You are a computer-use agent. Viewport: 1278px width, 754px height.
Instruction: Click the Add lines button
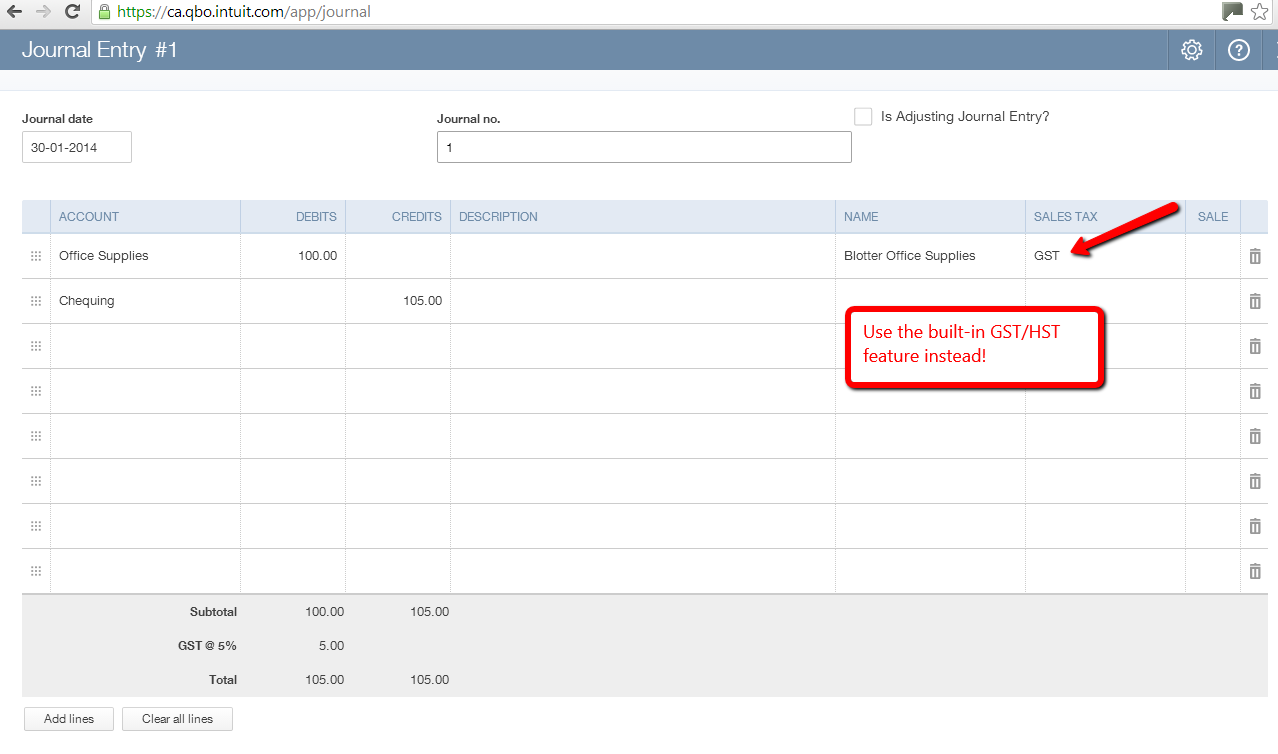click(69, 719)
